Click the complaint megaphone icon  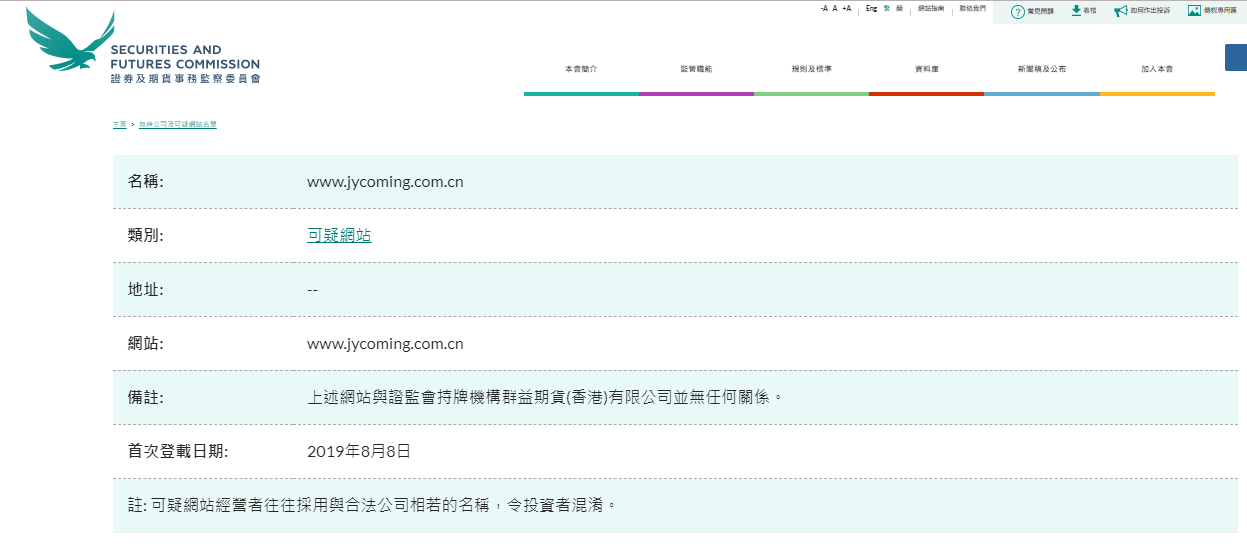point(1120,11)
